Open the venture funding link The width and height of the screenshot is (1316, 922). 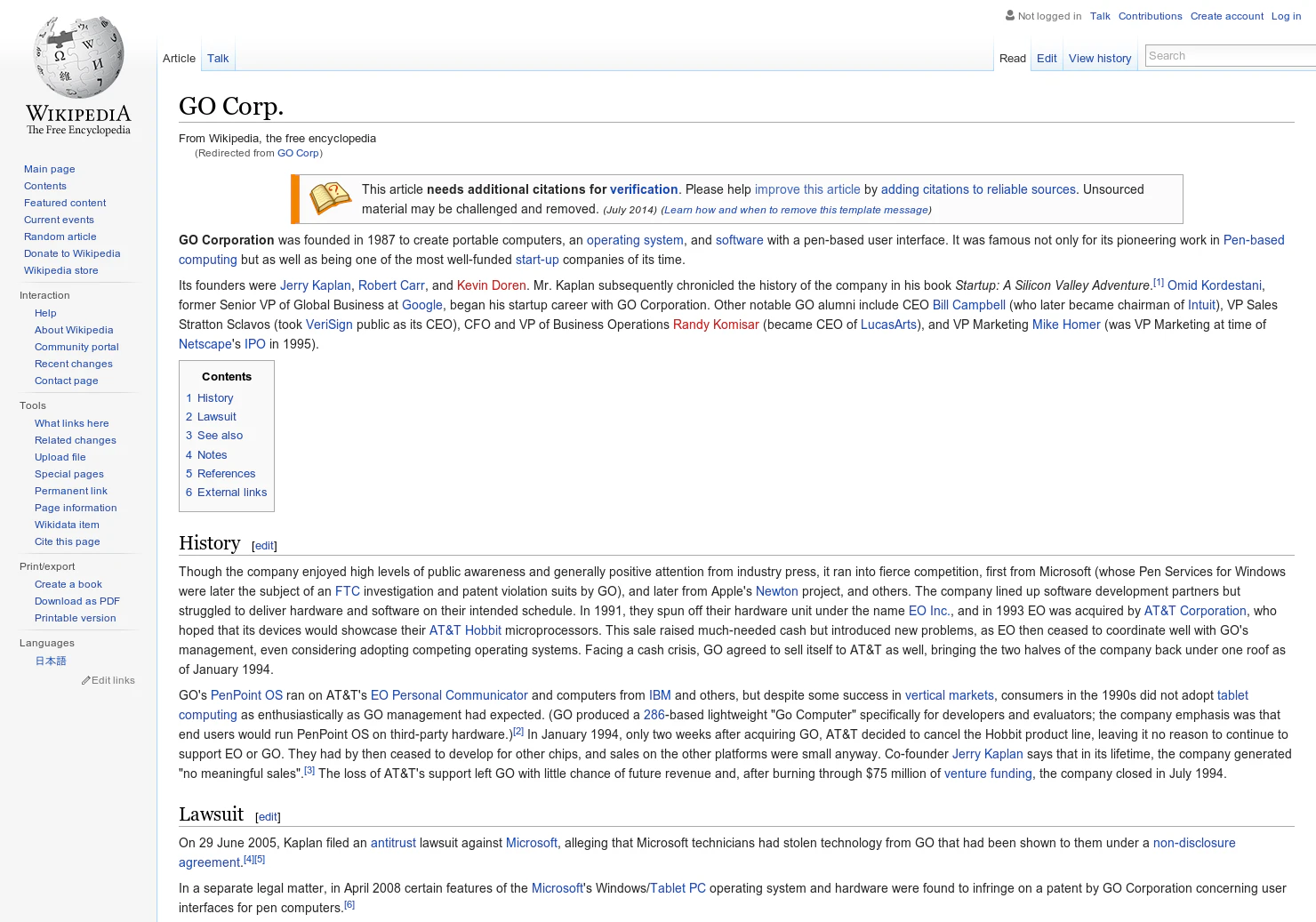988,774
